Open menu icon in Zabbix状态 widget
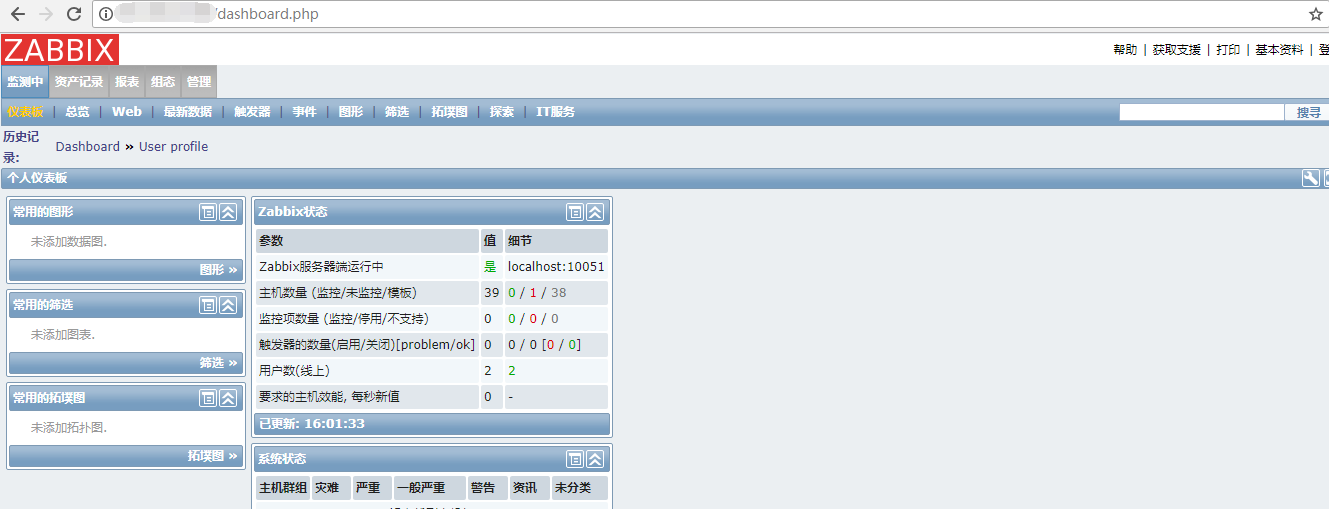This screenshot has height=509, width=1329. [x=575, y=212]
